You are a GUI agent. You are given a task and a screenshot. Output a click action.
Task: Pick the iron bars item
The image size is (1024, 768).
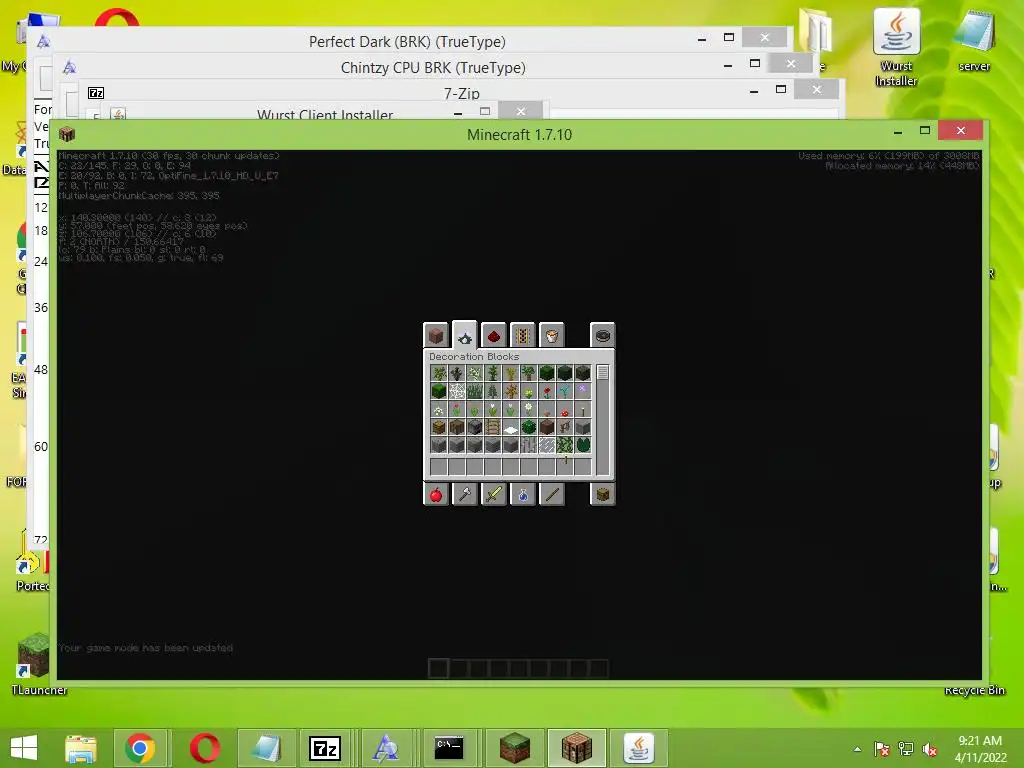[x=529, y=445]
